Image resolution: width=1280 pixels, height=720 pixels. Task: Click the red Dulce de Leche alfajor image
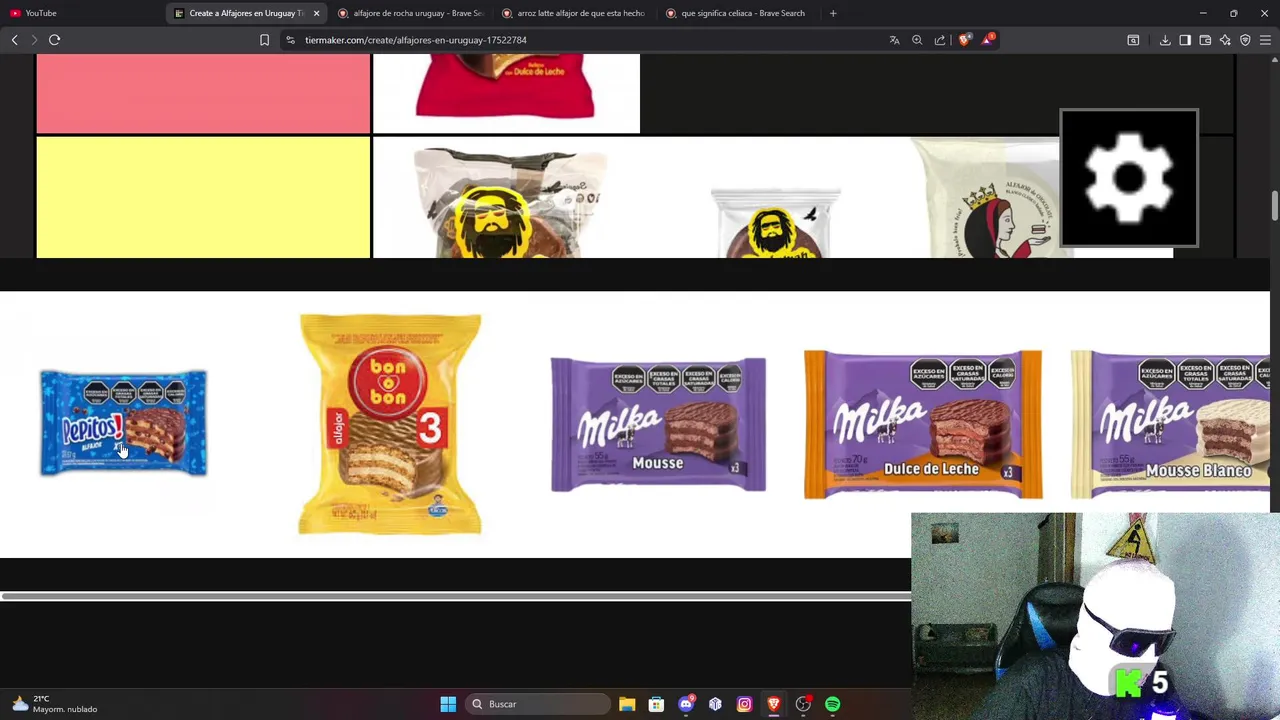(x=506, y=93)
